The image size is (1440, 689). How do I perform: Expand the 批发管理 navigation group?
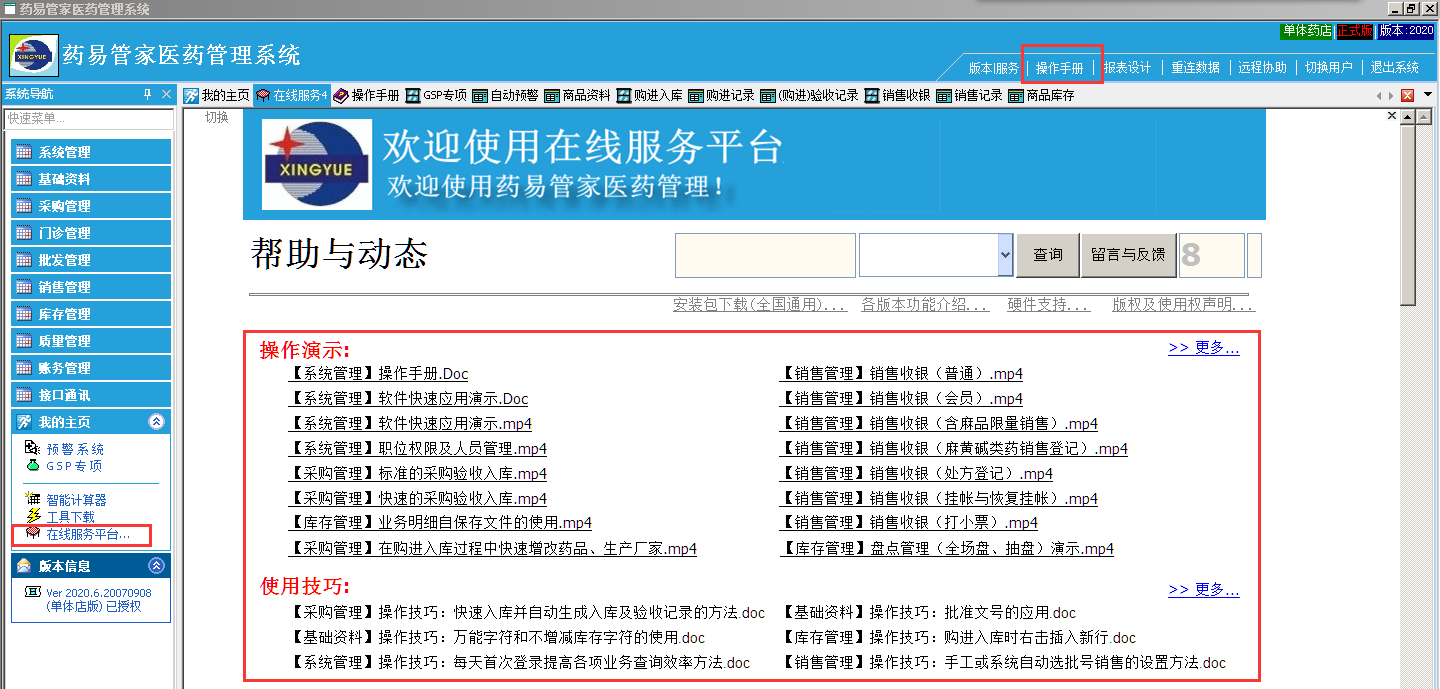(91, 261)
